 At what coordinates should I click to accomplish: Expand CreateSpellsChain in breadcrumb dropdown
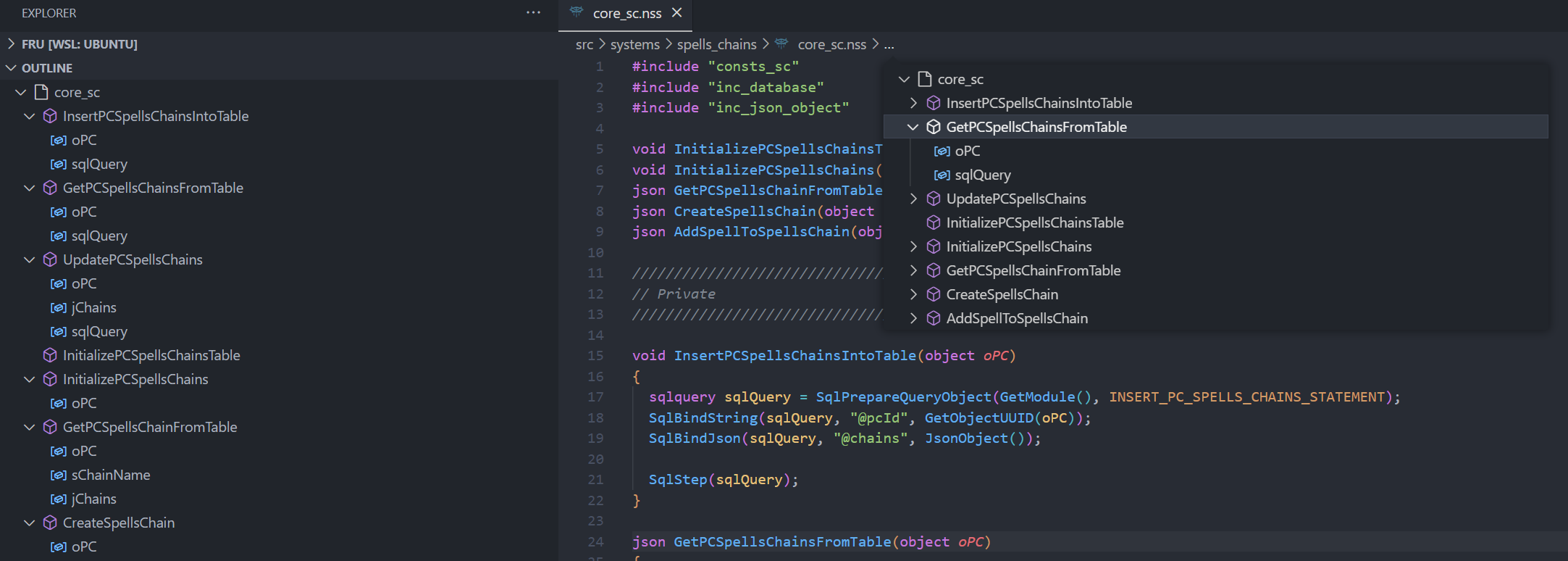coord(913,294)
